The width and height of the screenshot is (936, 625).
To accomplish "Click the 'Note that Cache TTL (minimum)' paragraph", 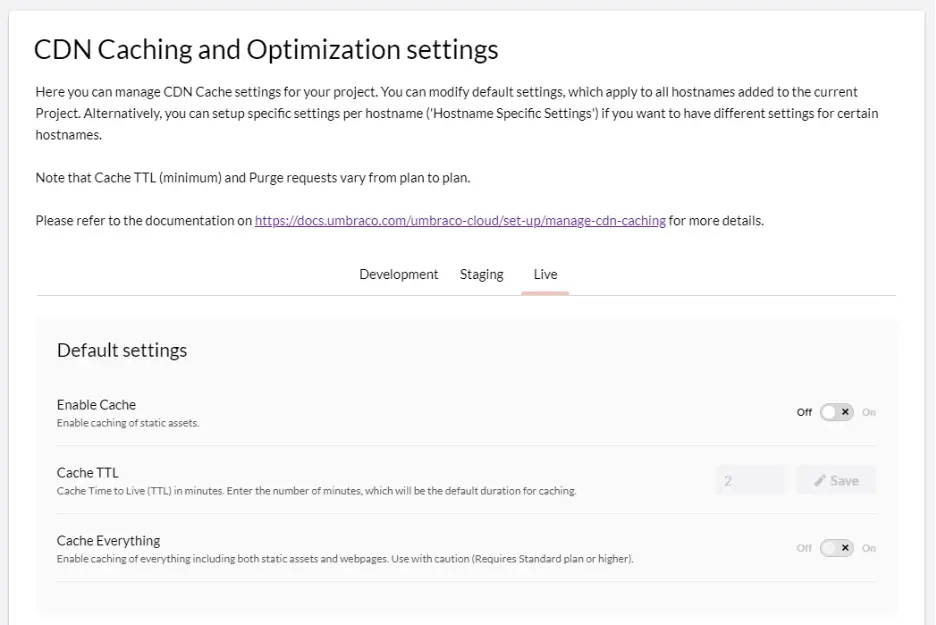I will (253, 178).
